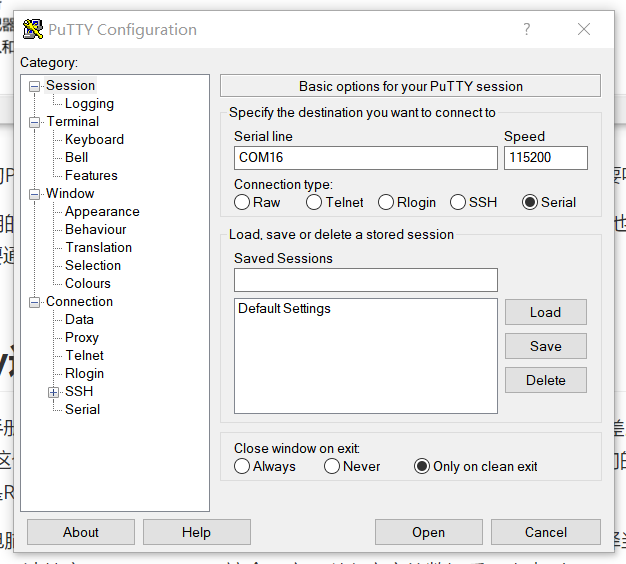Click the Speed field showing 115200

[546, 158]
